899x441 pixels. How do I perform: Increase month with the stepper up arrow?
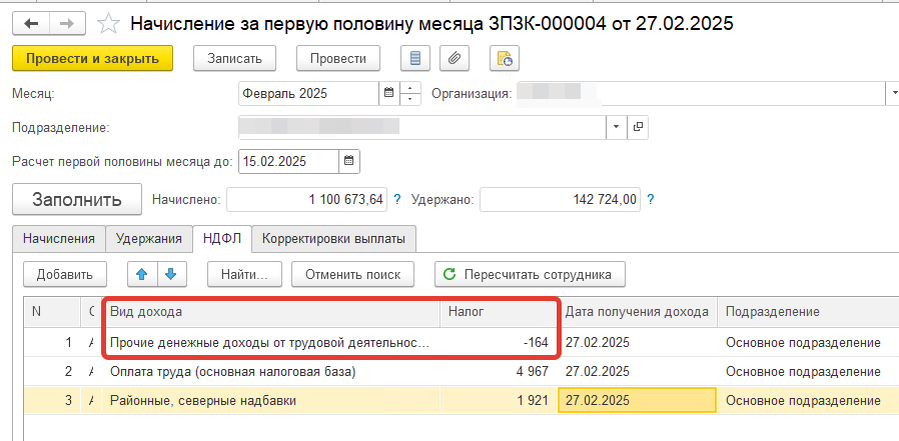click(409, 88)
